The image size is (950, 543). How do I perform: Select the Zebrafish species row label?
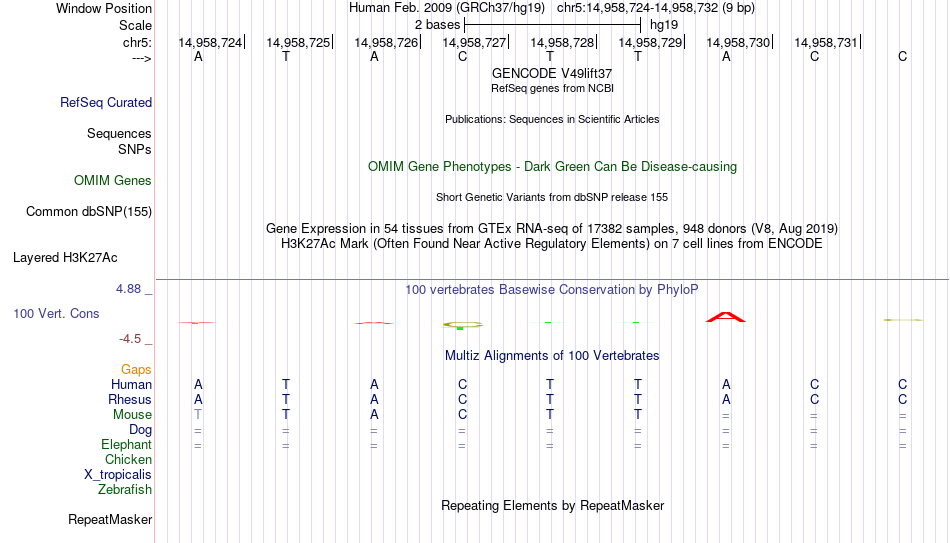tap(125, 490)
